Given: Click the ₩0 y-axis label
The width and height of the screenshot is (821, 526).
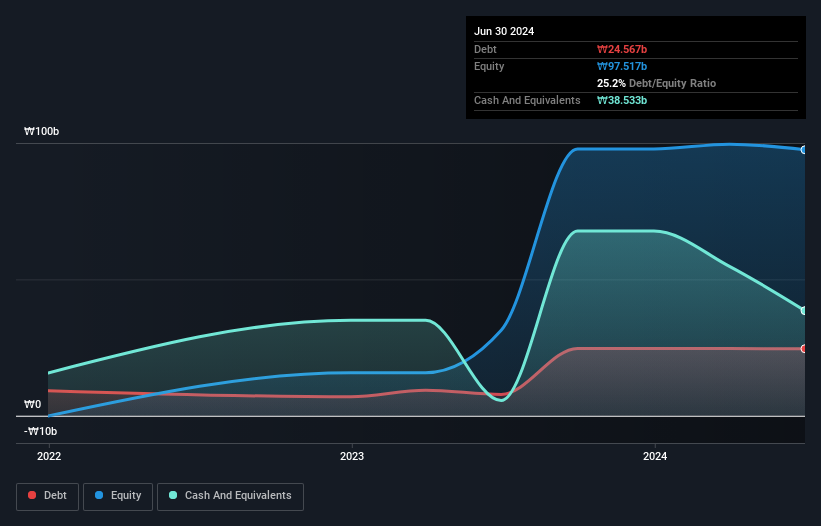Looking at the screenshot, I should [x=32, y=404].
